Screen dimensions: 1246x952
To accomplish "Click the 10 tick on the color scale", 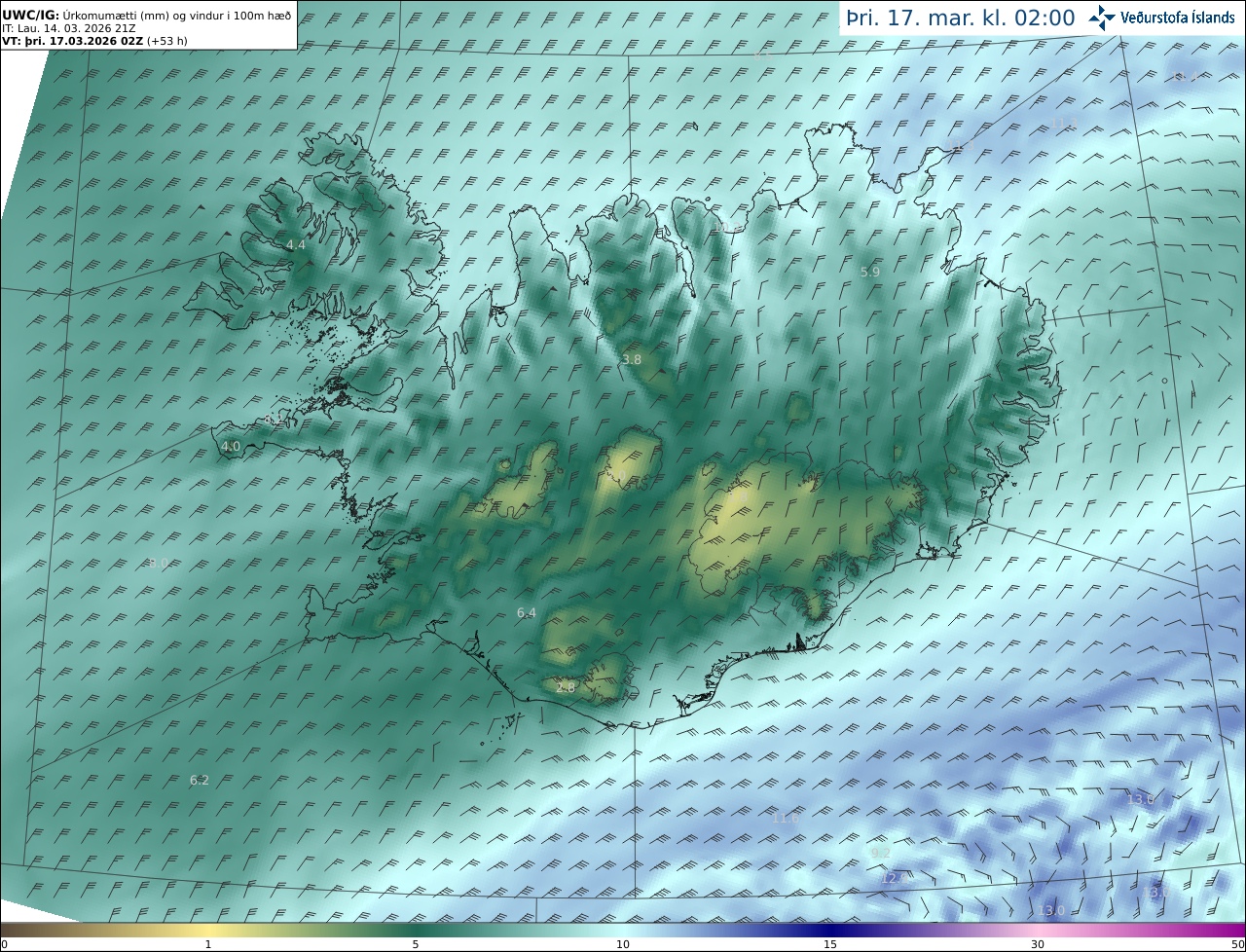I will click(623, 944).
